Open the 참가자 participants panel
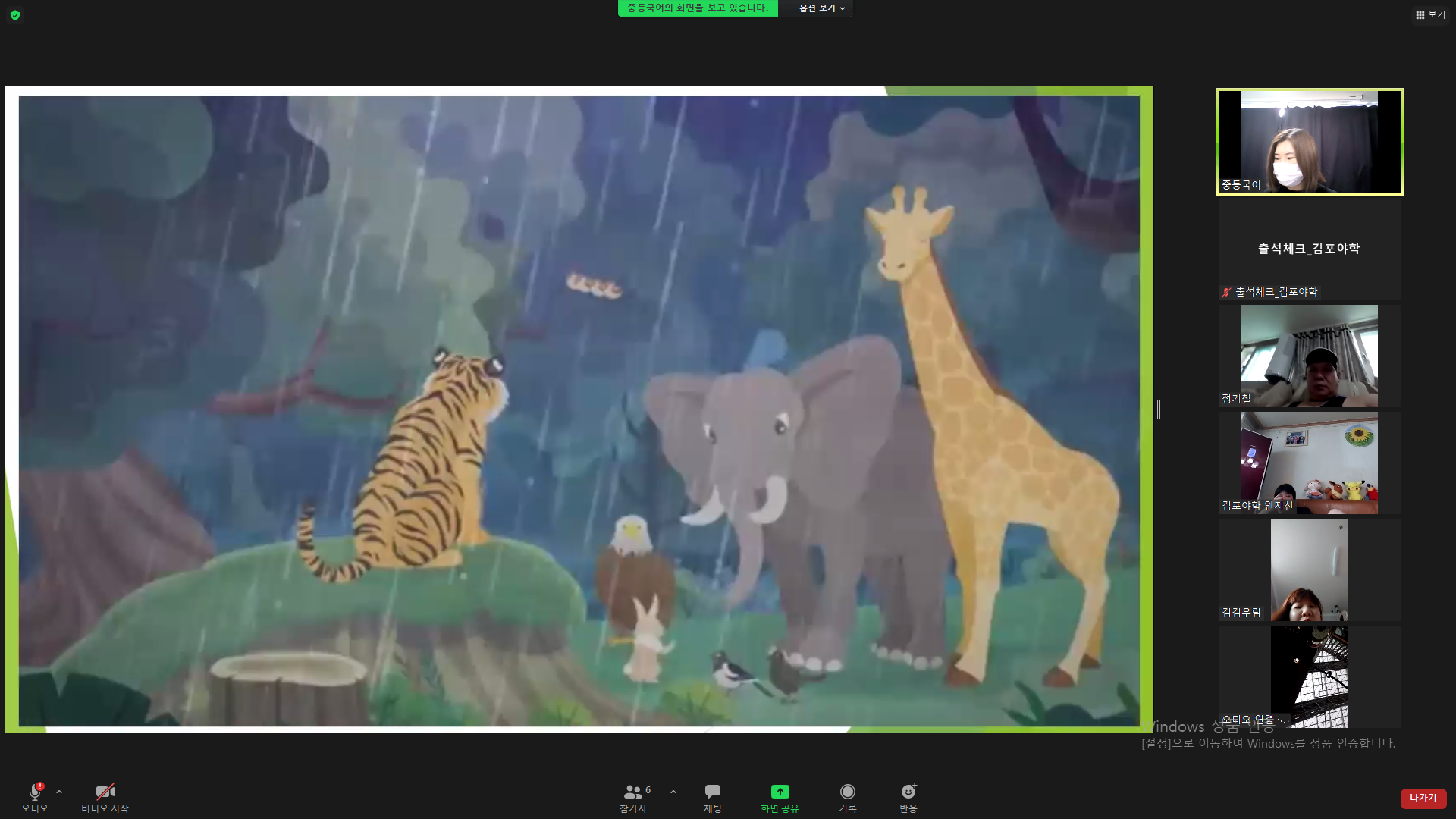 click(x=635, y=799)
